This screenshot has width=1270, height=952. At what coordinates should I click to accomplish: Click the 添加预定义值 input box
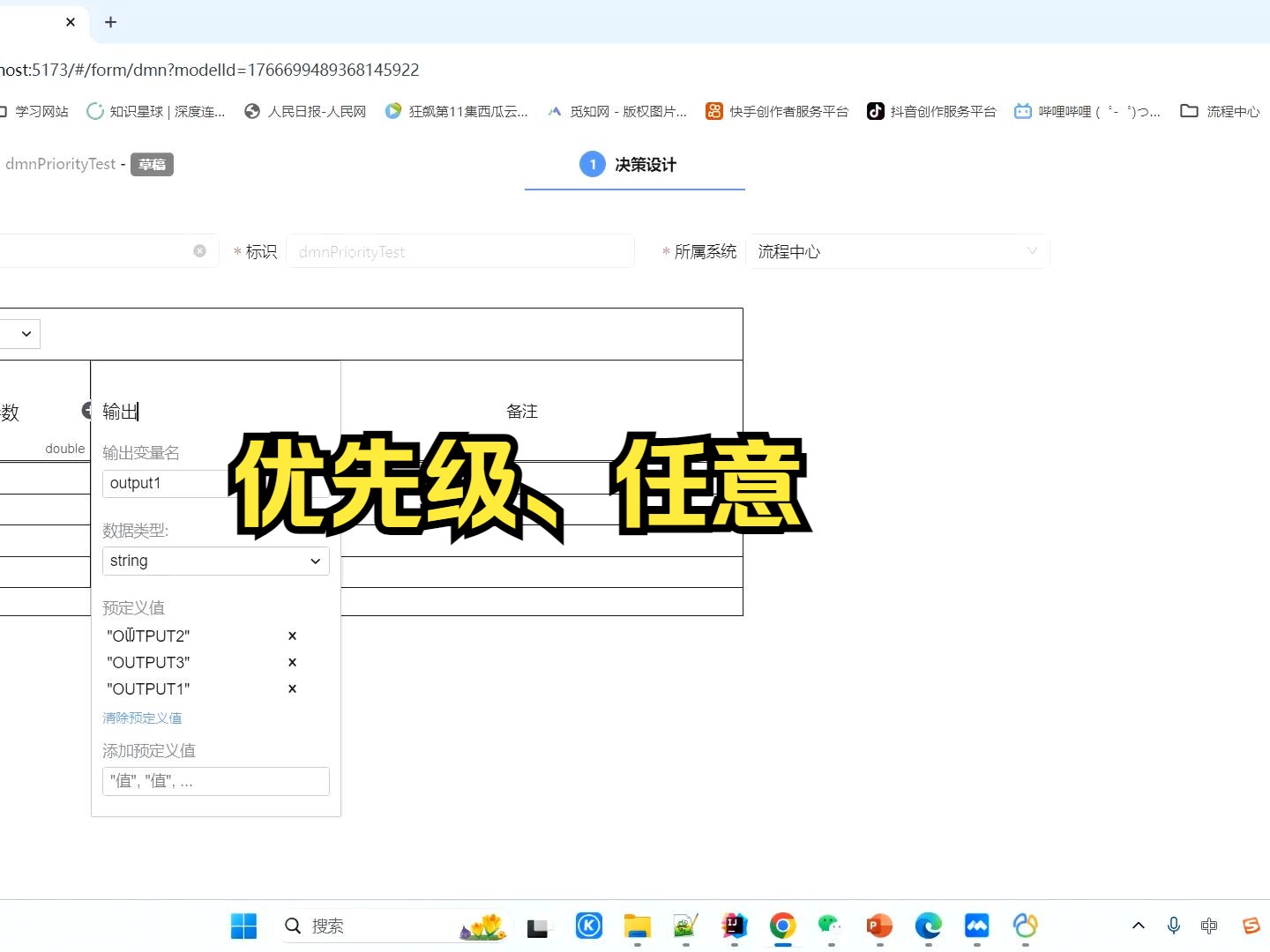tap(216, 781)
